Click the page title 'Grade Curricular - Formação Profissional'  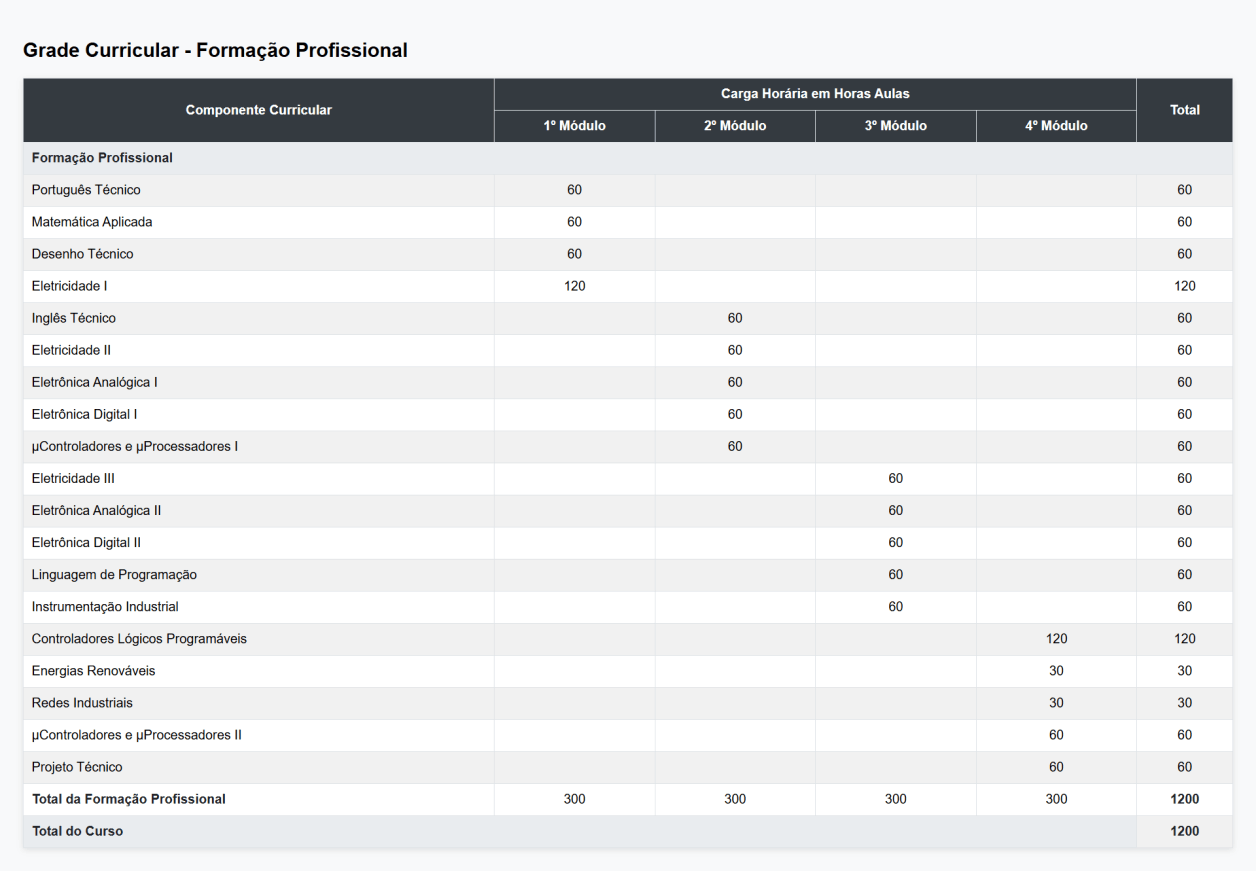pyautogui.click(x=215, y=50)
